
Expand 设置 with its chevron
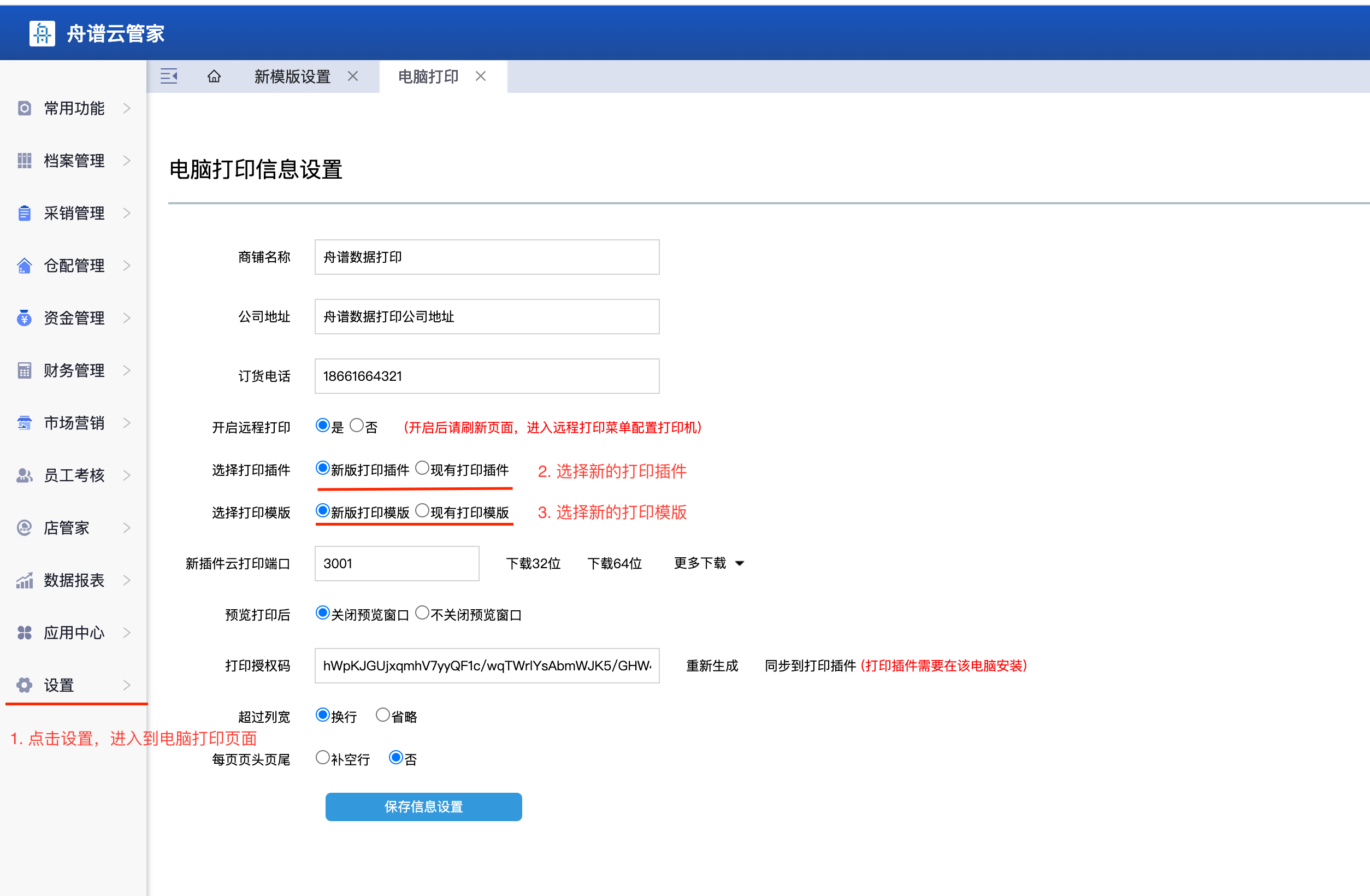point(127,685)
